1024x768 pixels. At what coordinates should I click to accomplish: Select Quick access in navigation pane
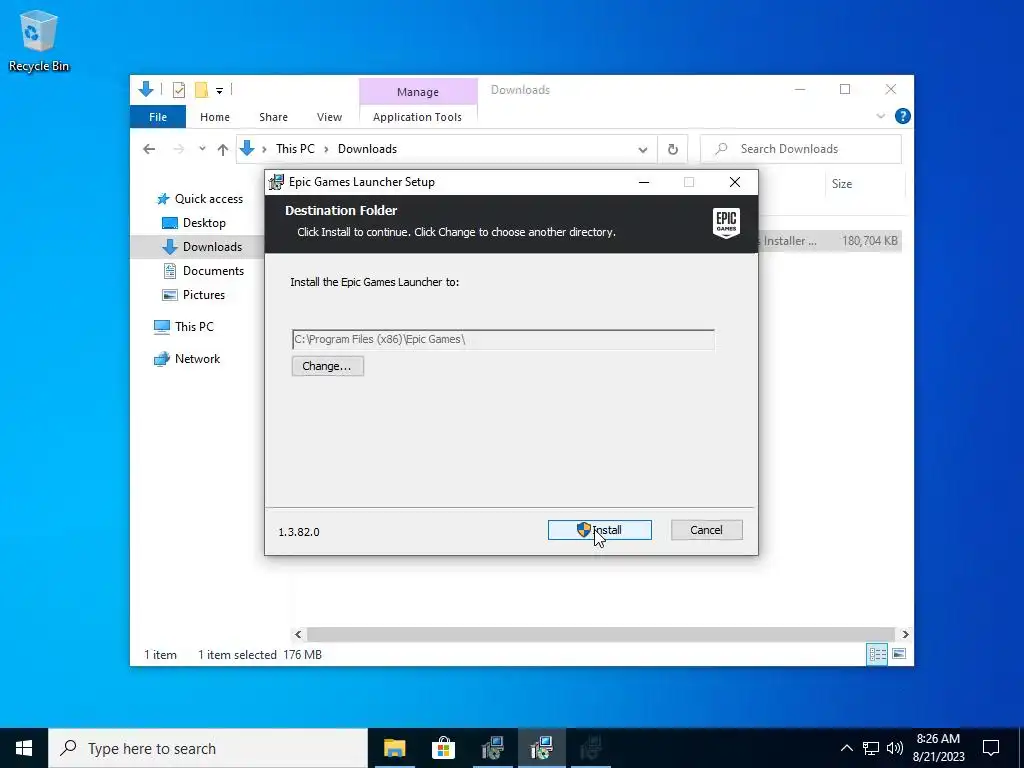(199, 199)
